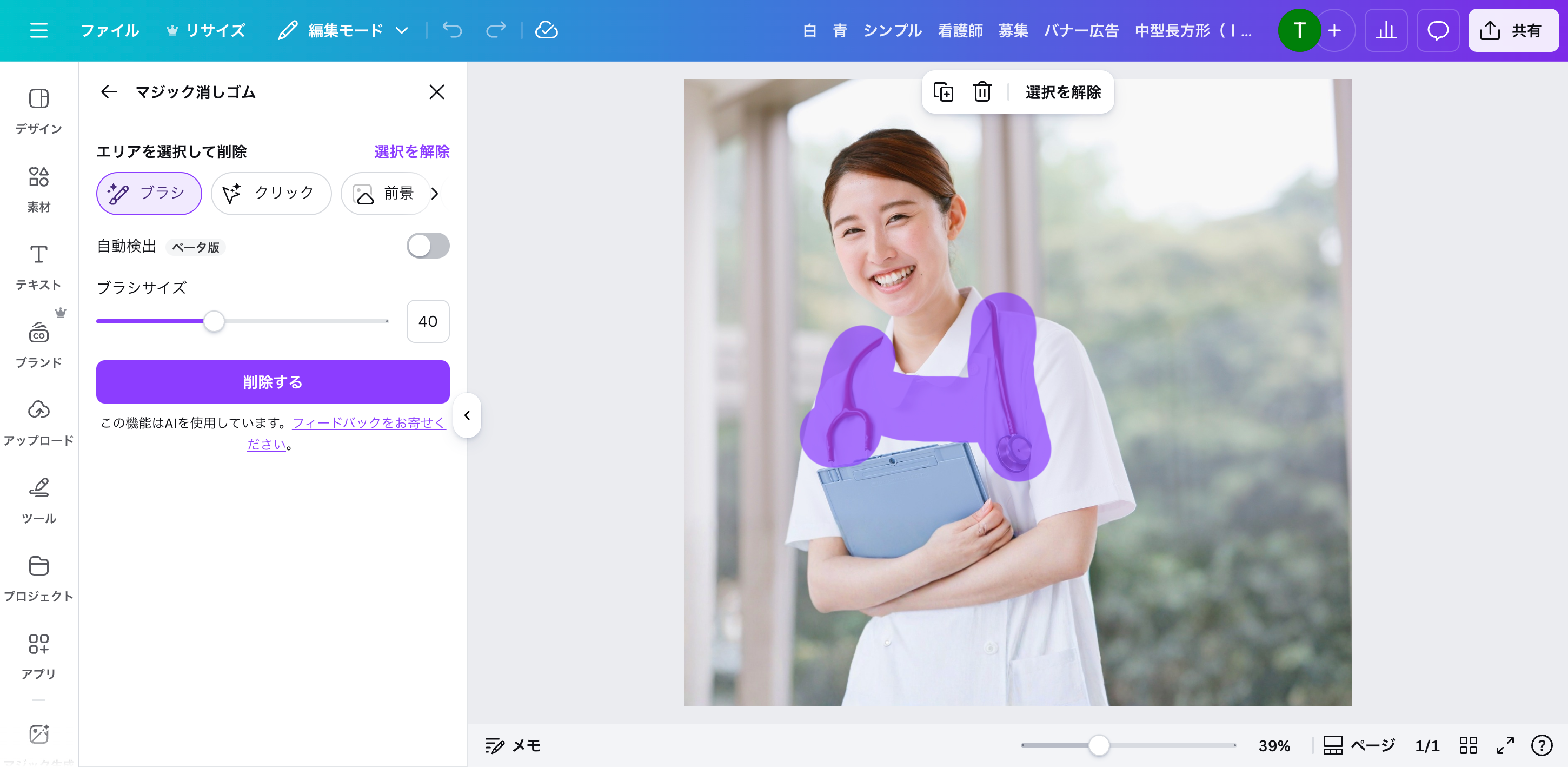This screenshot has height=767, width=1568.
Task: Open the 素材 elements sidebar panel
Action: (38, 189)
